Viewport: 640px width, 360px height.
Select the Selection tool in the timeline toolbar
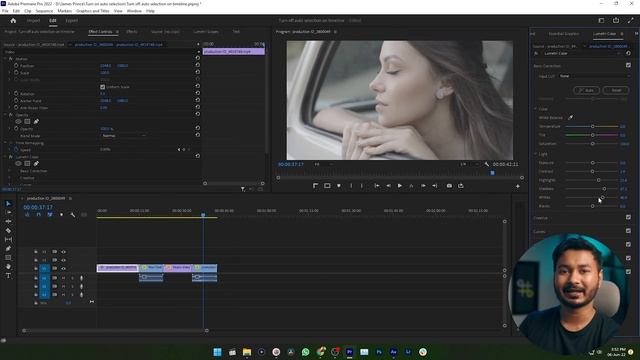coord(9,203)
